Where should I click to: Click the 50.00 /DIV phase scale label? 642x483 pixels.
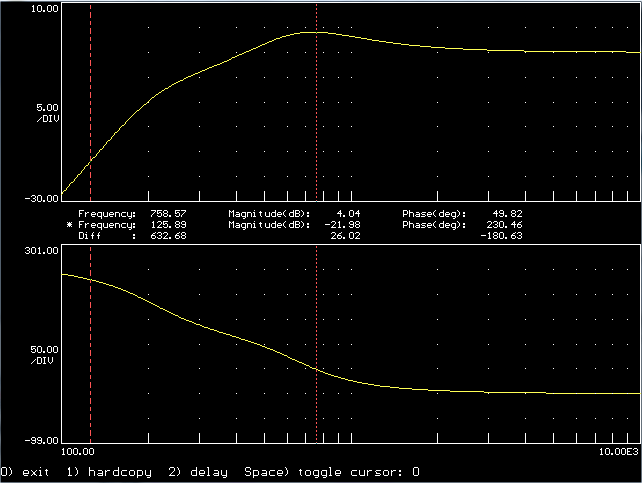[x=44, y=355]
